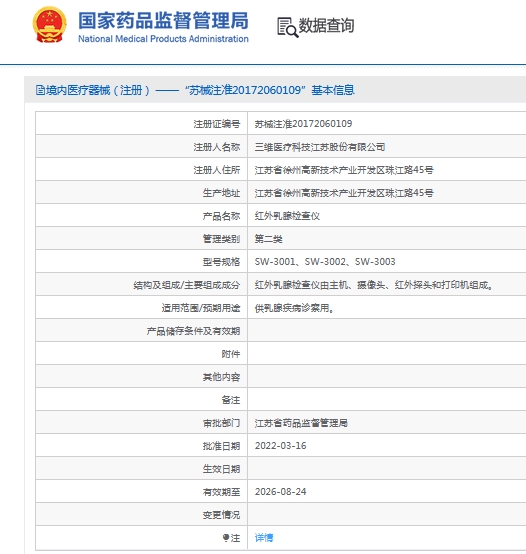Click the 变更情况 label
The image size is (526, 554).
tap(221, 515)
